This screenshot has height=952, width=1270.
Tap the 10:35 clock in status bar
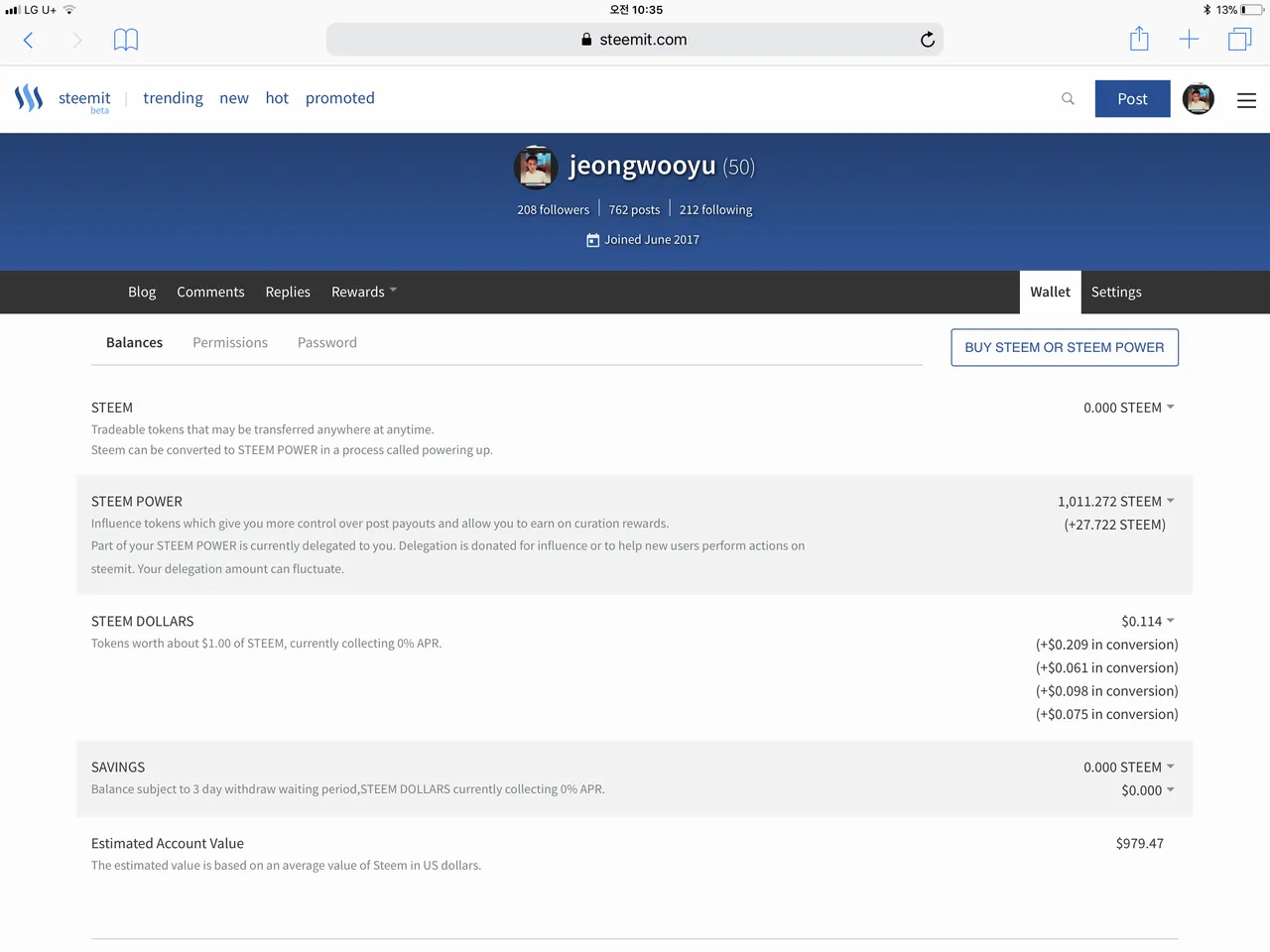click(636, 10)
